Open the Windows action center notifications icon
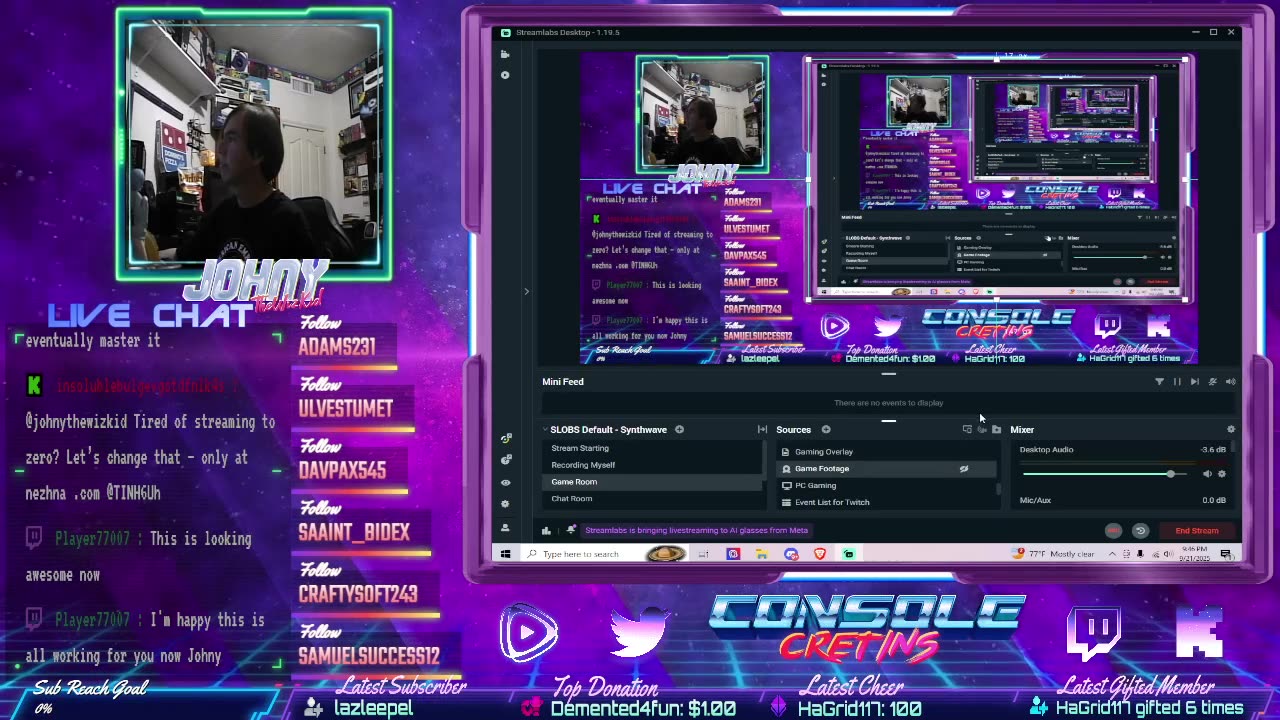 [1226, 554]
